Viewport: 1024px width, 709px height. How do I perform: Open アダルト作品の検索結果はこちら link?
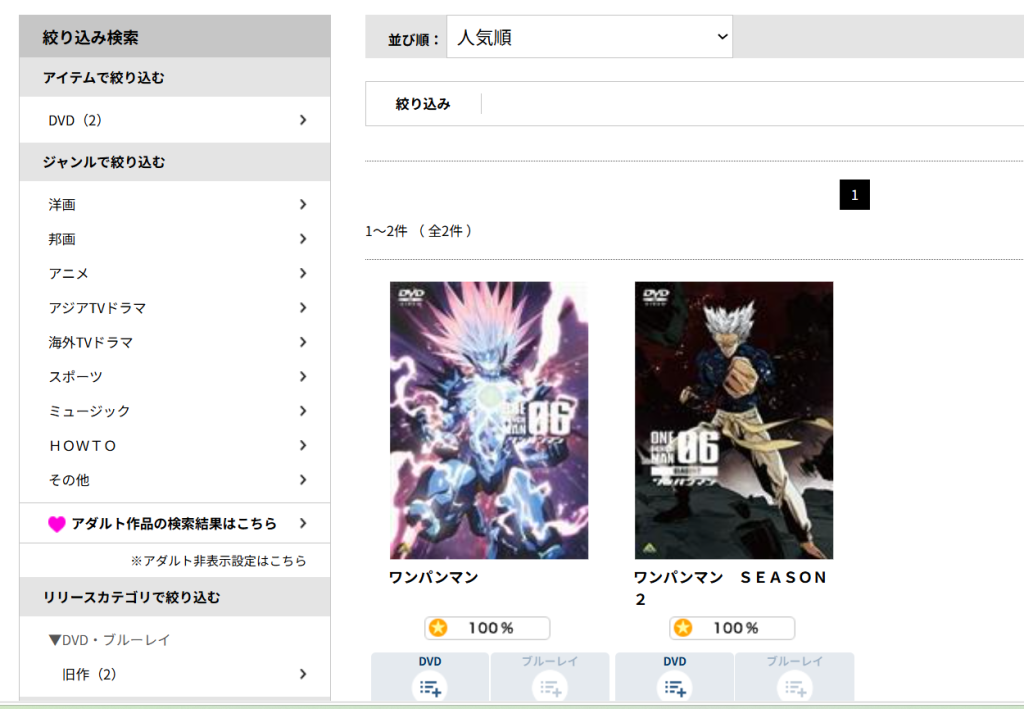(174, 524)
